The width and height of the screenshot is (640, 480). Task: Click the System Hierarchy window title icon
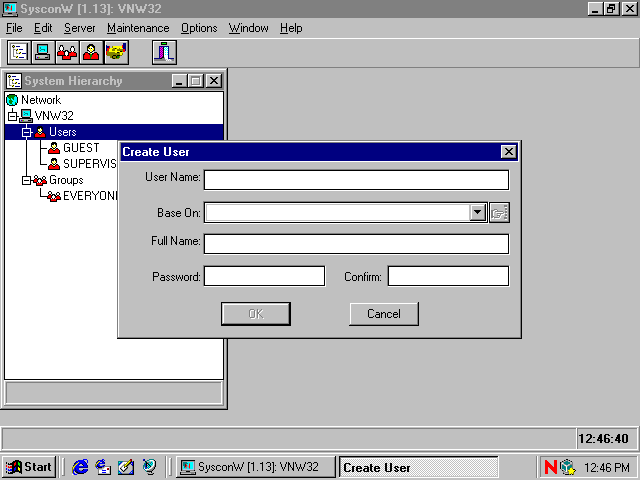14,81
